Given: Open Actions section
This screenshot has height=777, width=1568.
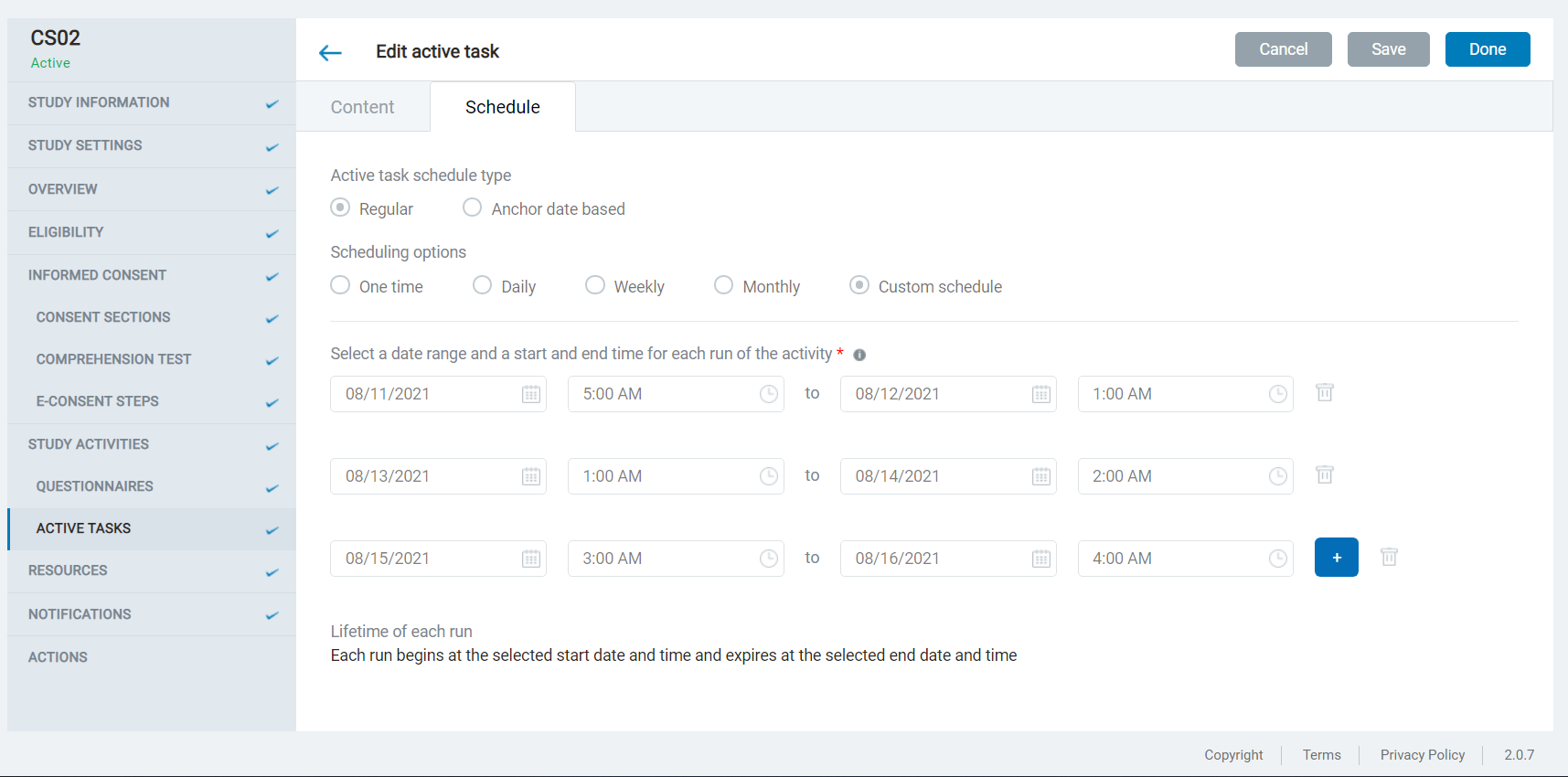Looking at the screenshot, I should [x=152, y=657].
